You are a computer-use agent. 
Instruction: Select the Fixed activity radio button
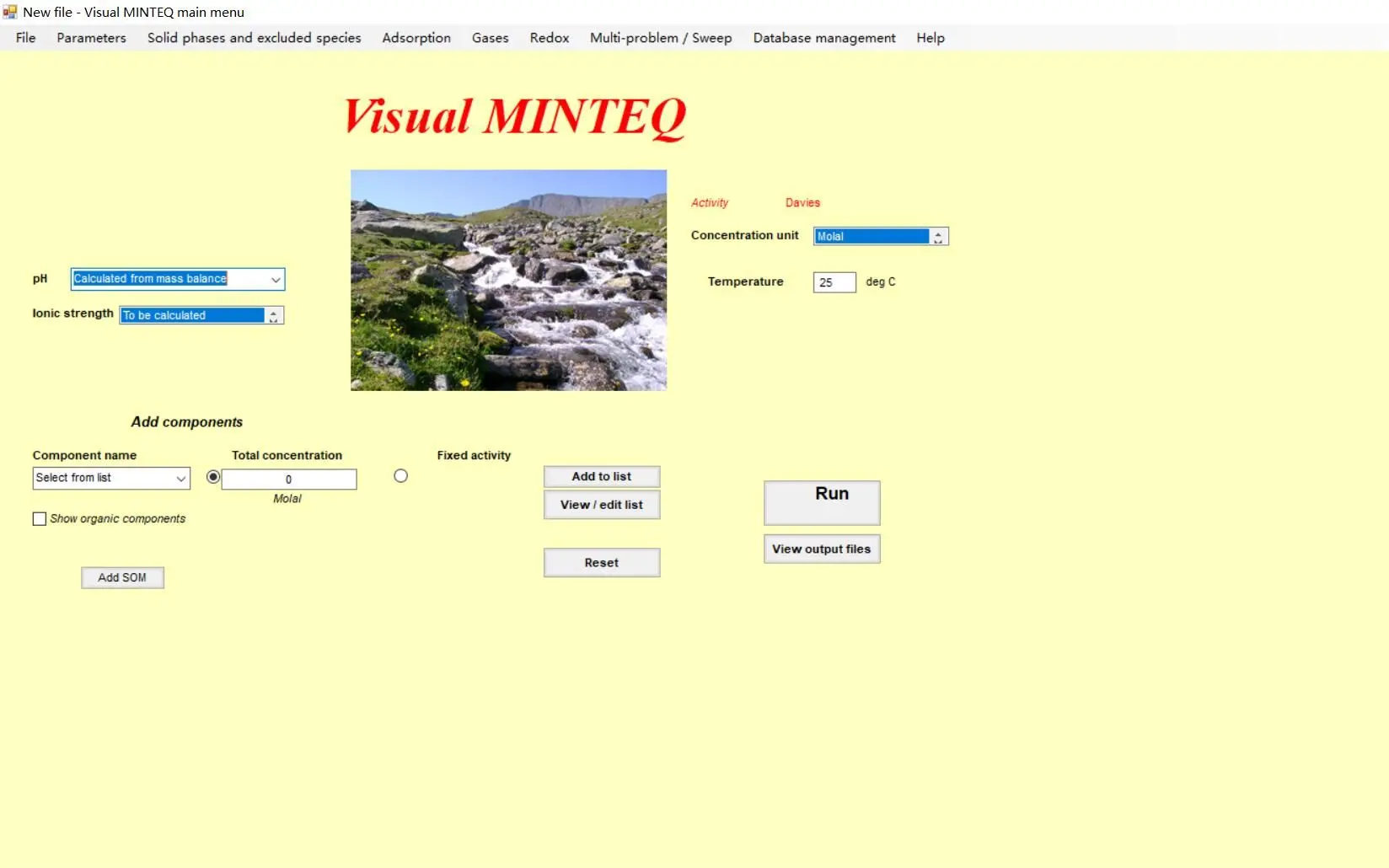pos(400,476)
